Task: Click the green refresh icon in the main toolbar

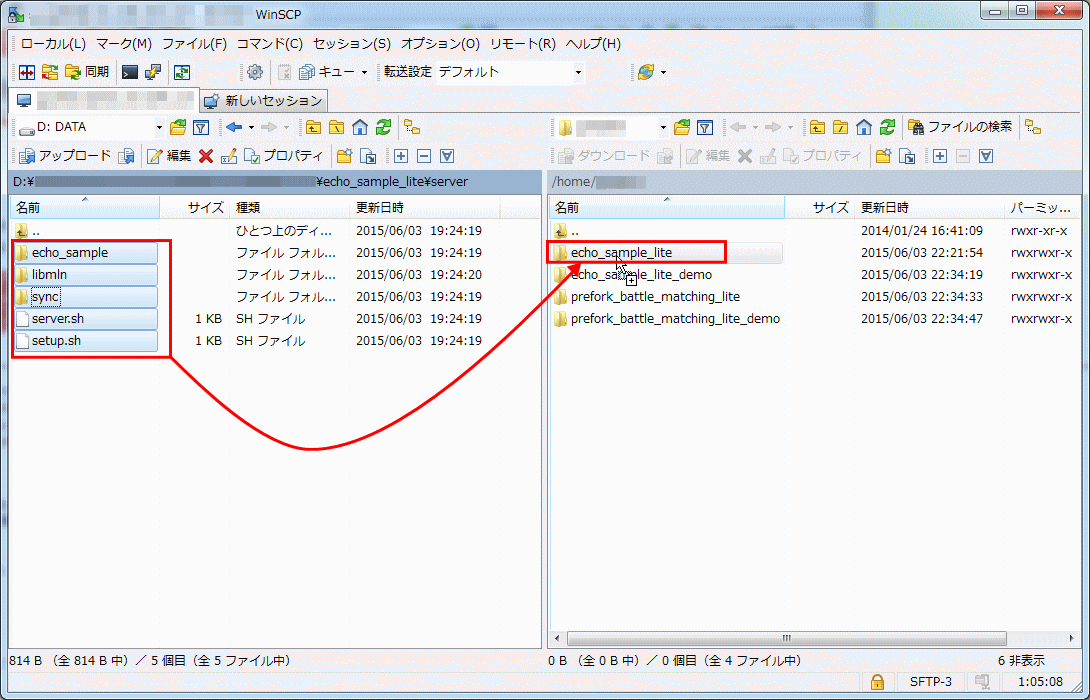Action: [x=182, y=72]
